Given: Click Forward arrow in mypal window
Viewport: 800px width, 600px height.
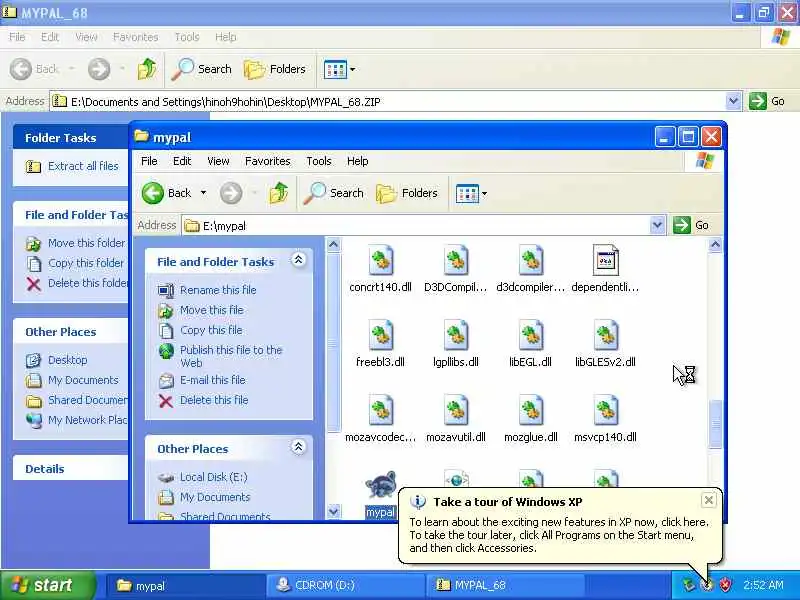Looking at the screenshot, I should pos(231,193).
